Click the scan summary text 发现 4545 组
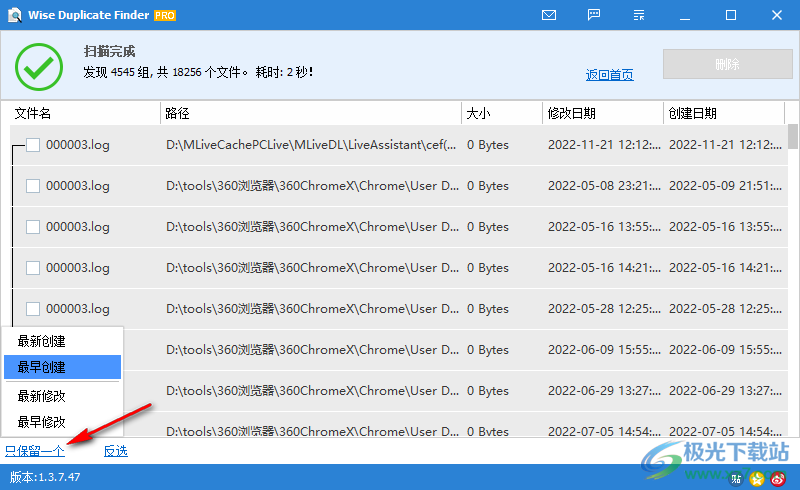This screenshot has height=490, width=800. (198, 72)
